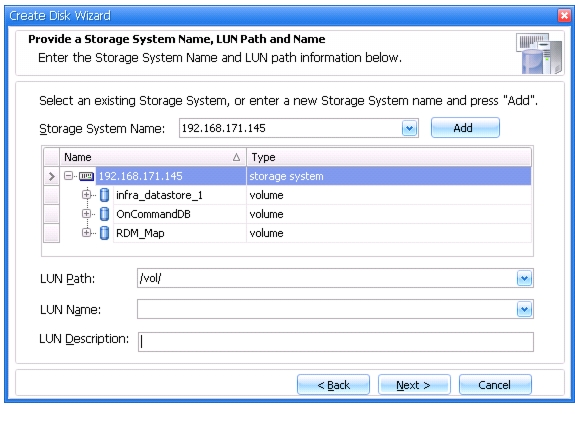Click the RDM_Map volume cylinder icon
The width and height of the screenshot is (575, 432).
coord(105,233)
